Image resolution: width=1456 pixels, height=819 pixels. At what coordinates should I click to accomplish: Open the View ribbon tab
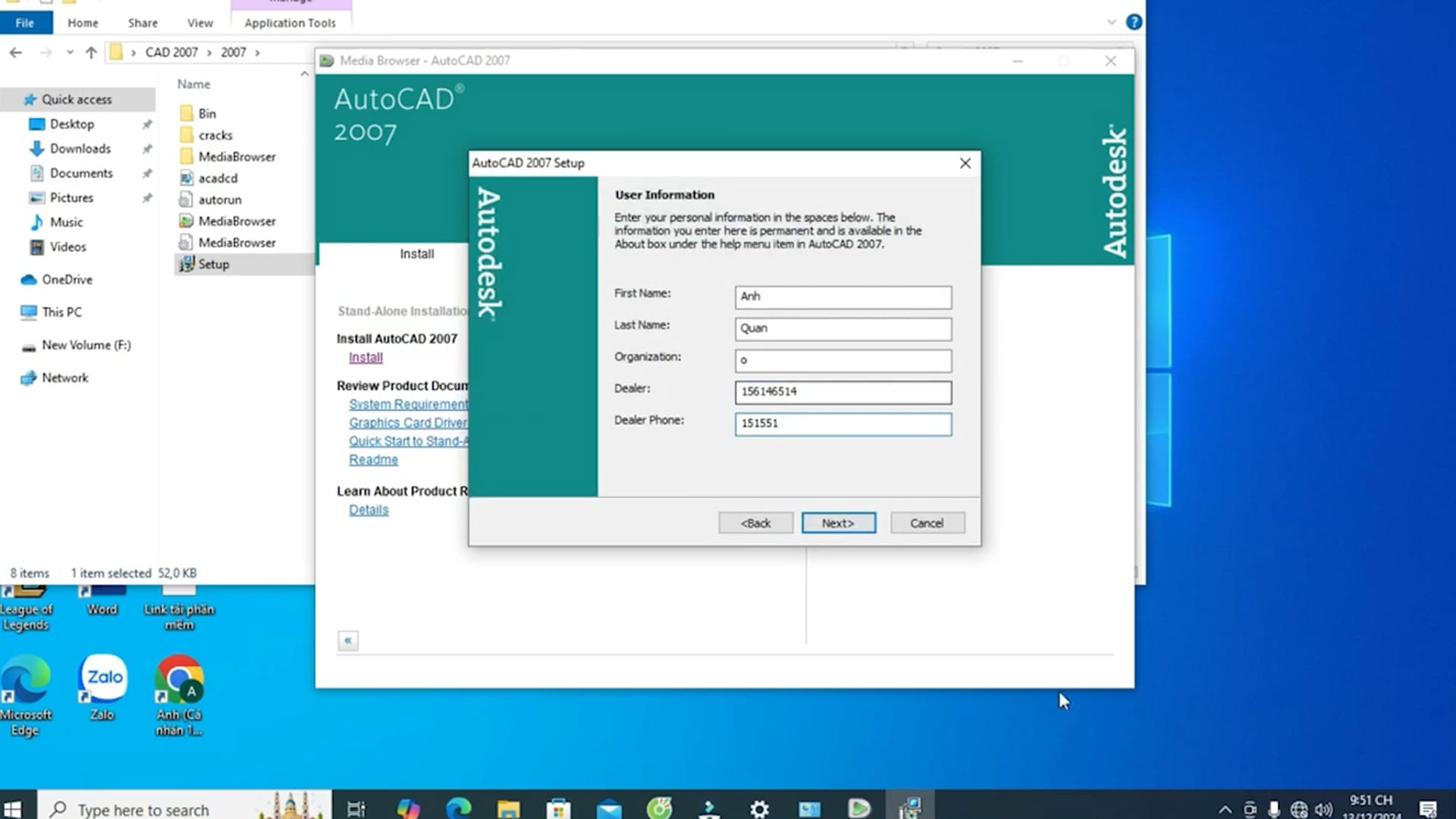coord(200,23)
